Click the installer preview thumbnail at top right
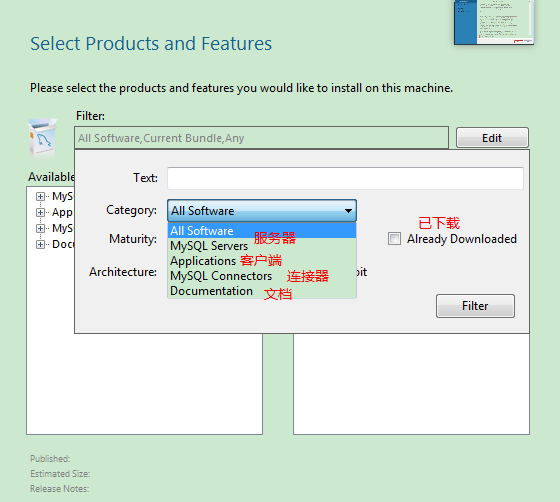The height and width of the screenshot is (502, 560). (x=494, y=22)
